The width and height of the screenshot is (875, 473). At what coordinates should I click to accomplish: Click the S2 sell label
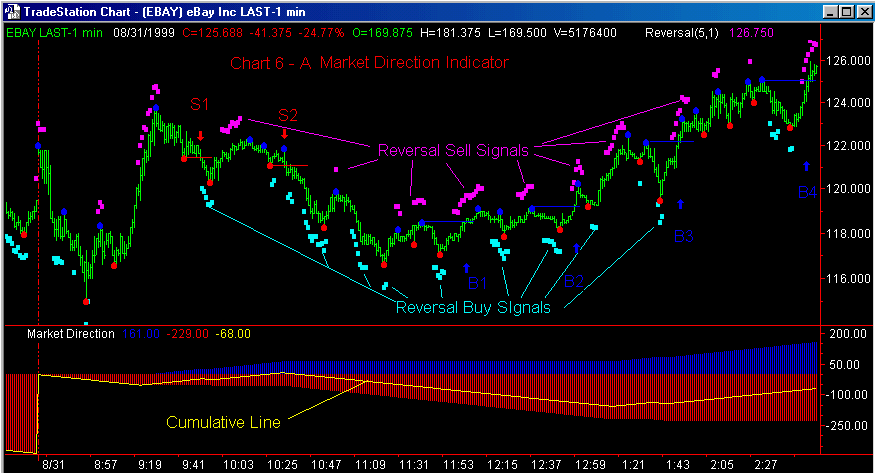point(287,115)
